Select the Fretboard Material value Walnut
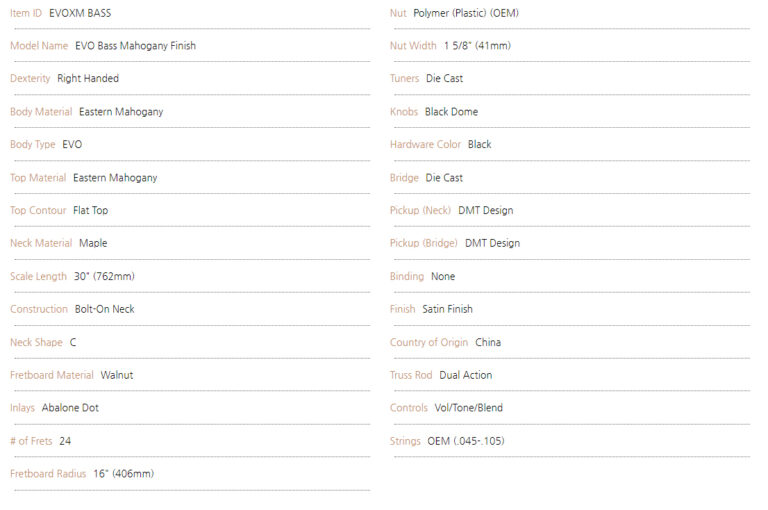Image resolution: width=768 pixels, height=510 pixels. [x=116, y=376]
